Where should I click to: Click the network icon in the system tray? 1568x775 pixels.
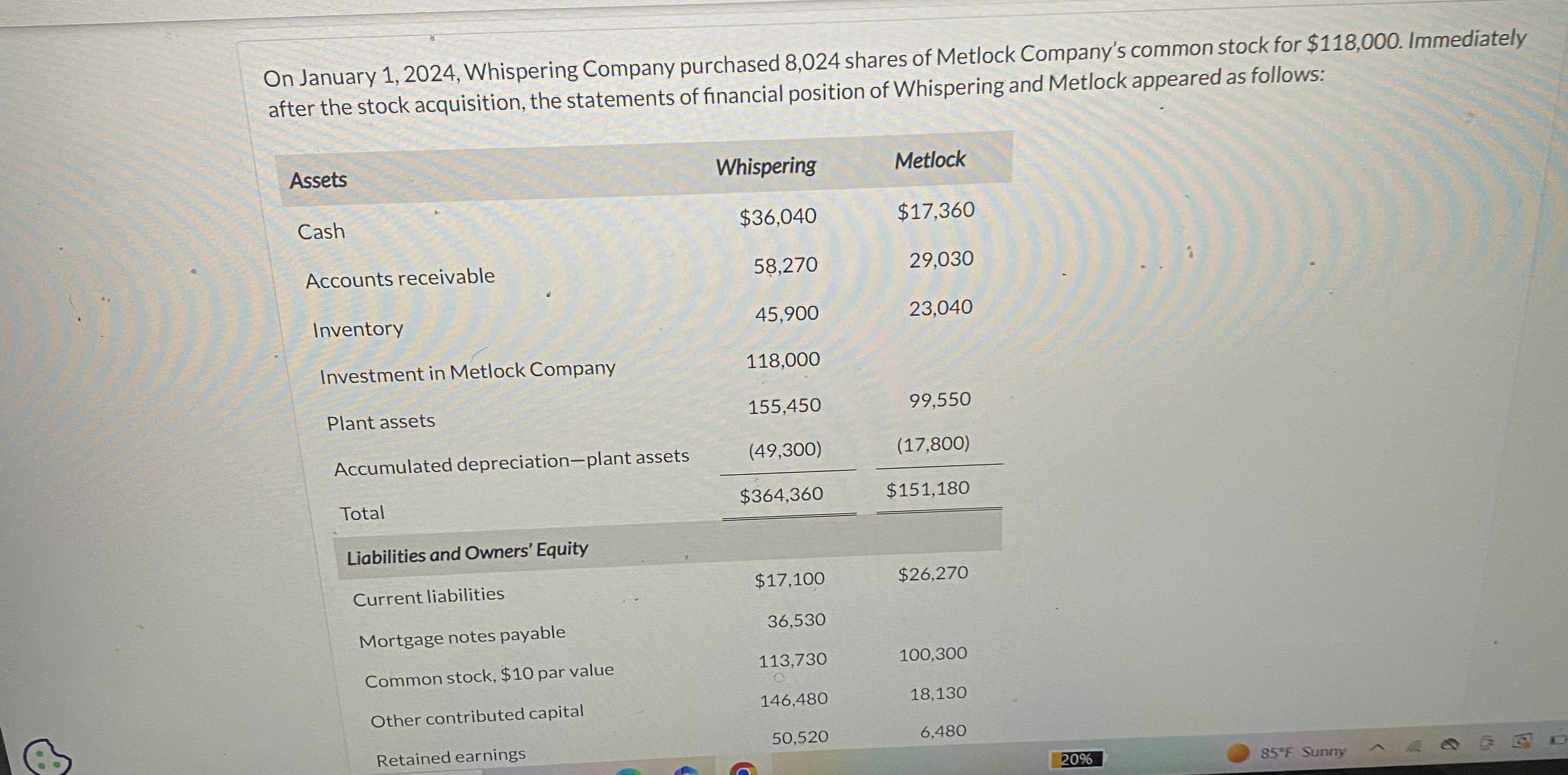tap(1415, 746)
